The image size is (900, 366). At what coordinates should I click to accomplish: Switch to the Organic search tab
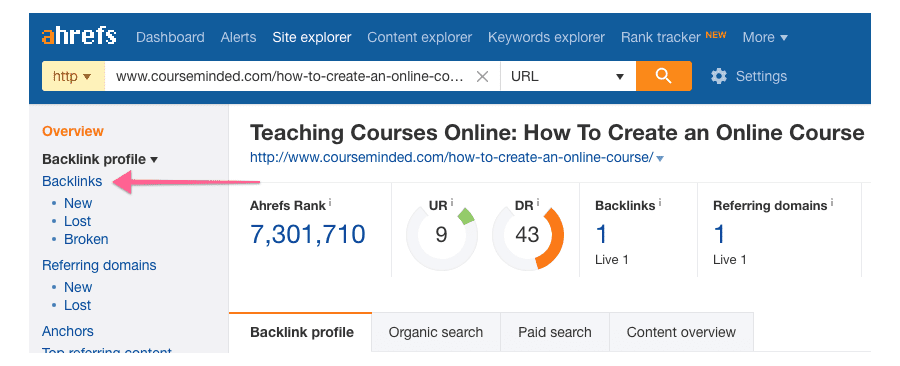436,332
